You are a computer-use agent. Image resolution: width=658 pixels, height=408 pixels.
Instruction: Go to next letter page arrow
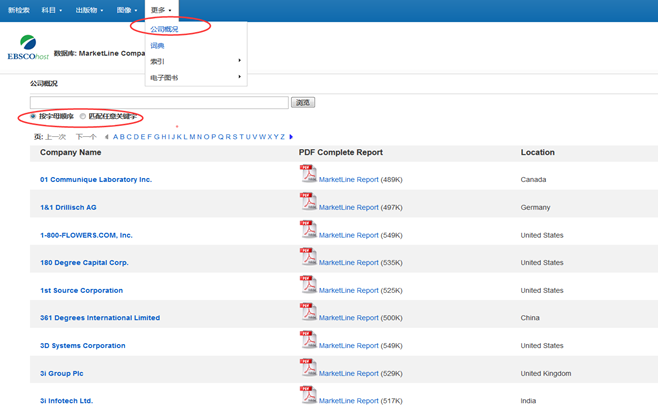tap(291, 137)
